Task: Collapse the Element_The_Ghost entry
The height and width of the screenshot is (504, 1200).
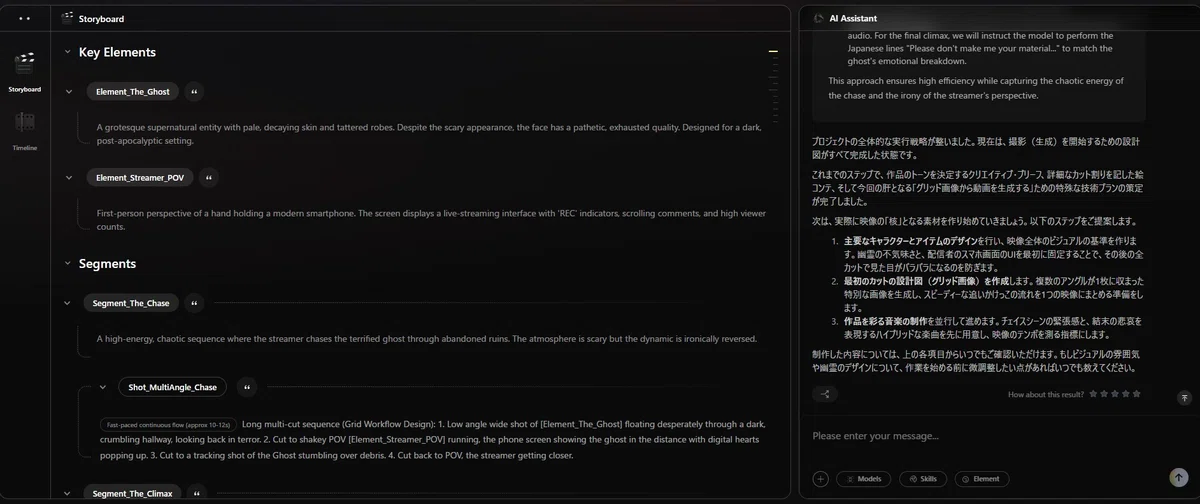Action: [68, 91]
